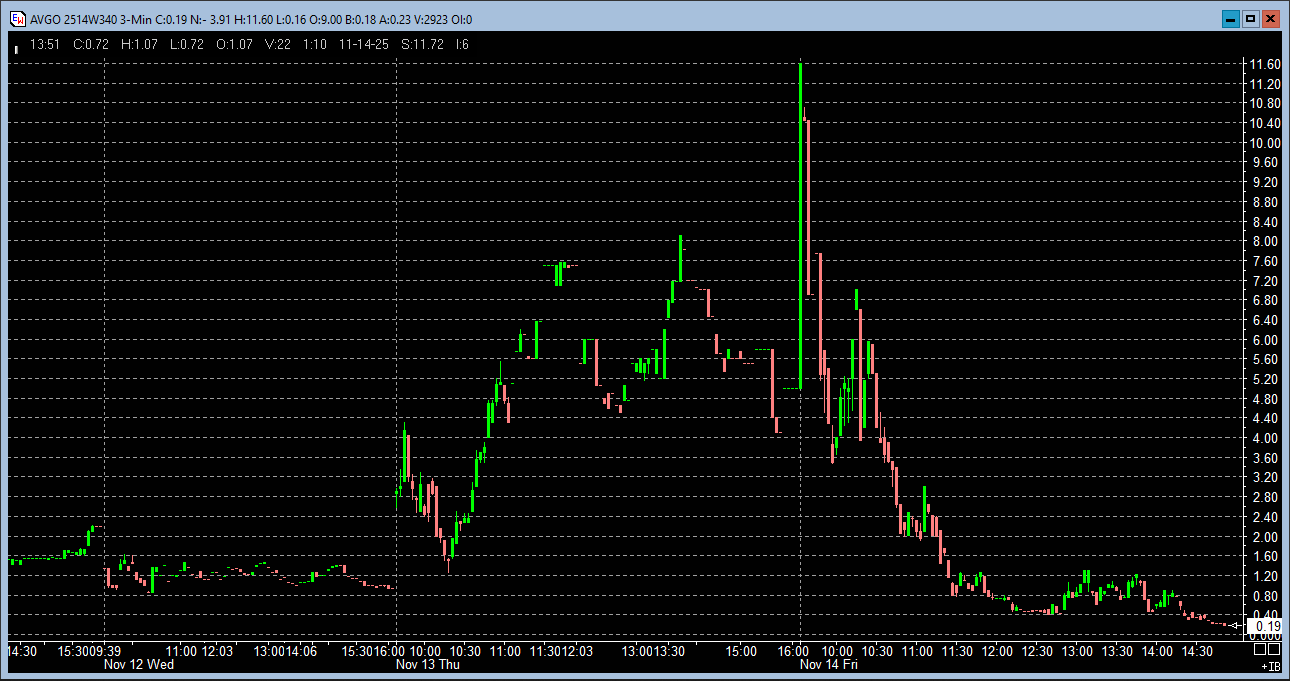Click the Nov 14 Fri date label
The height and width of the screenshot is (681, 1290).
(x=828, y=664)
